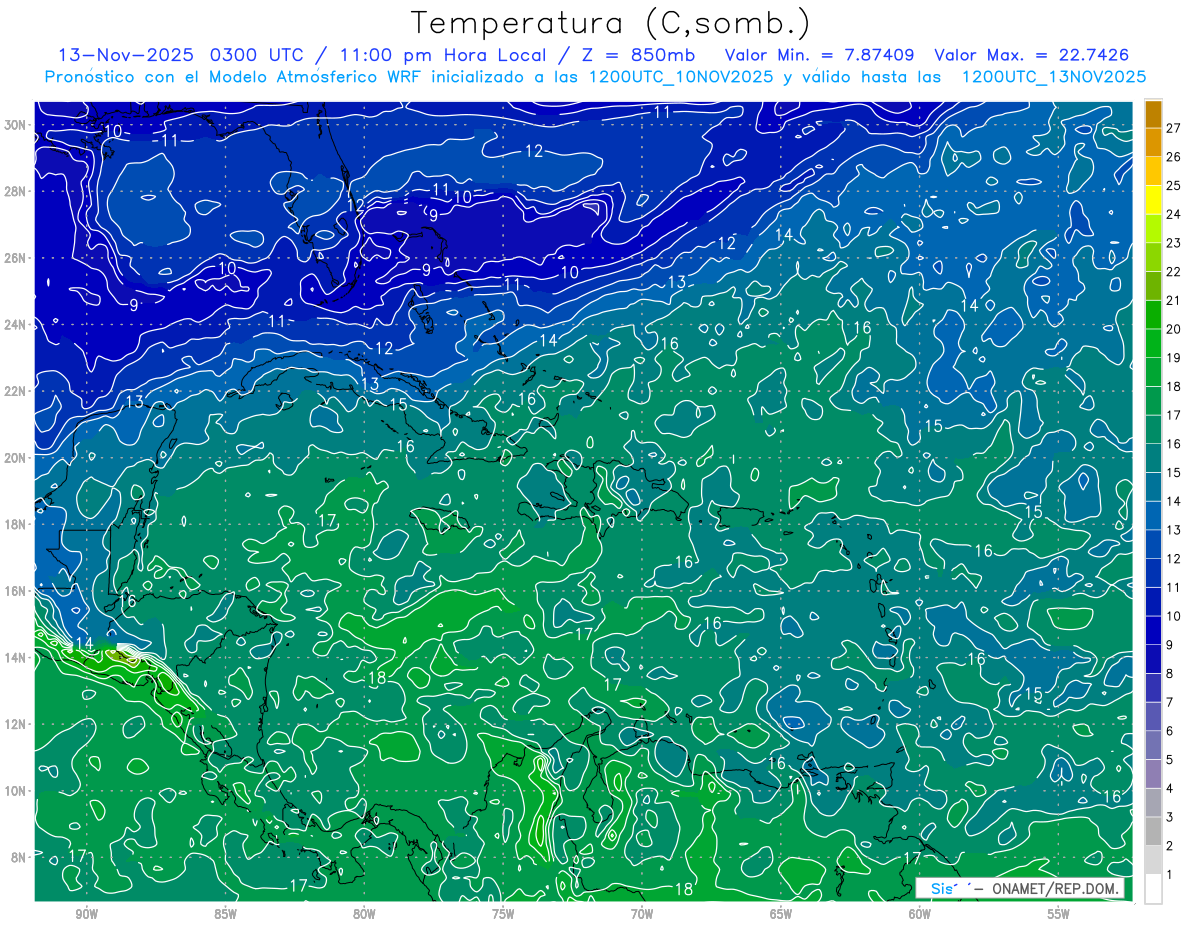
Task: Click the white bottom swatch below color bar label 1
Action: [1153, 889]
